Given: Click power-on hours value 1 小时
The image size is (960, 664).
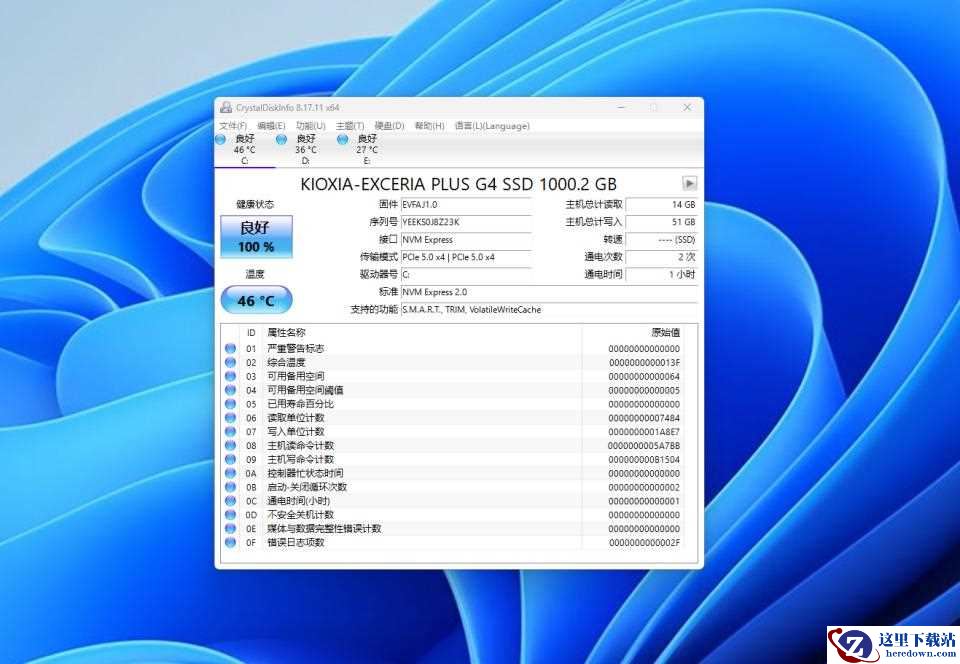Looking at the screenshot, I should (x=661, y=275).
